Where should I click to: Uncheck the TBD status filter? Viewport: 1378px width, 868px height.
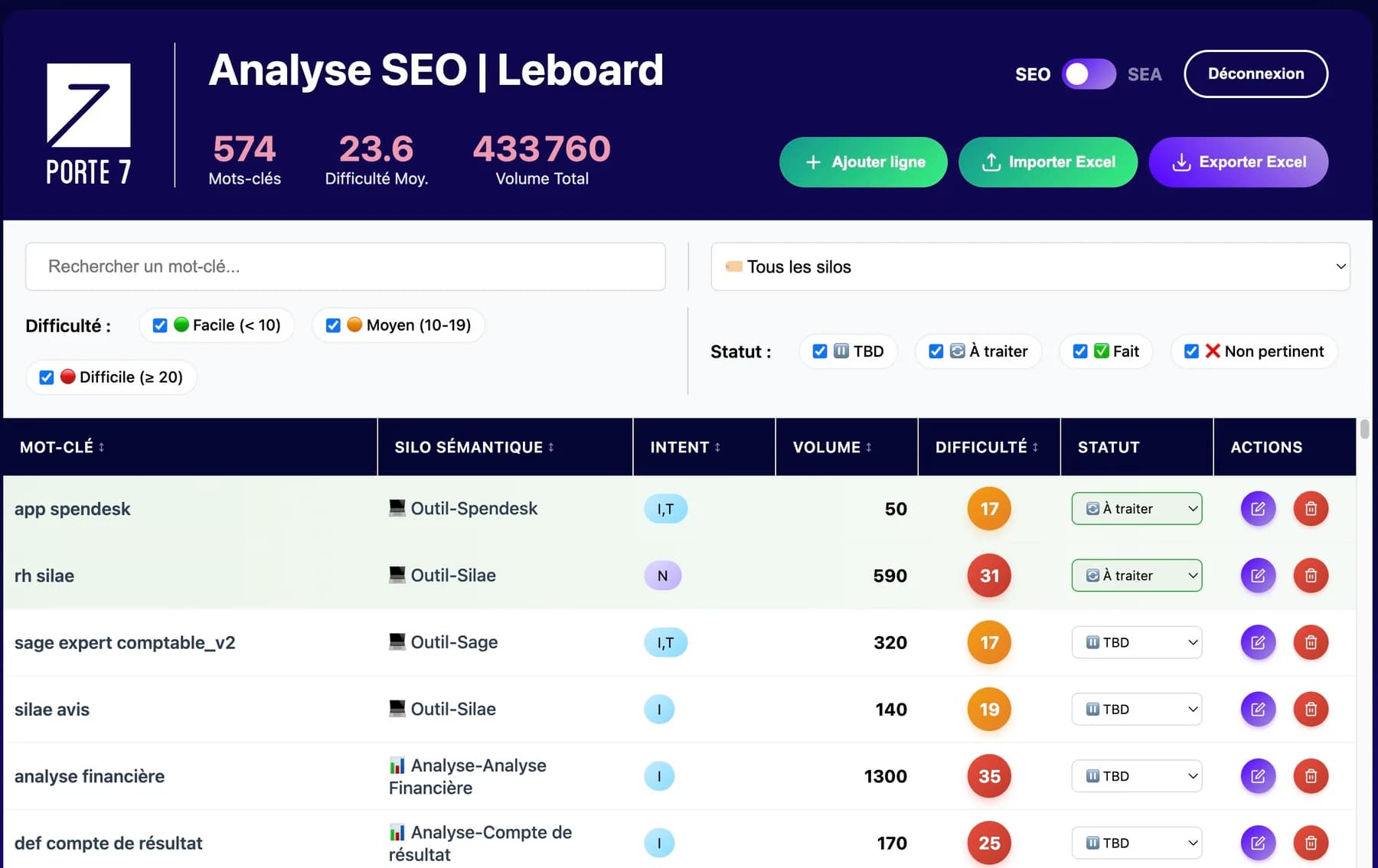pyautogui.click(x=820, y=351)
